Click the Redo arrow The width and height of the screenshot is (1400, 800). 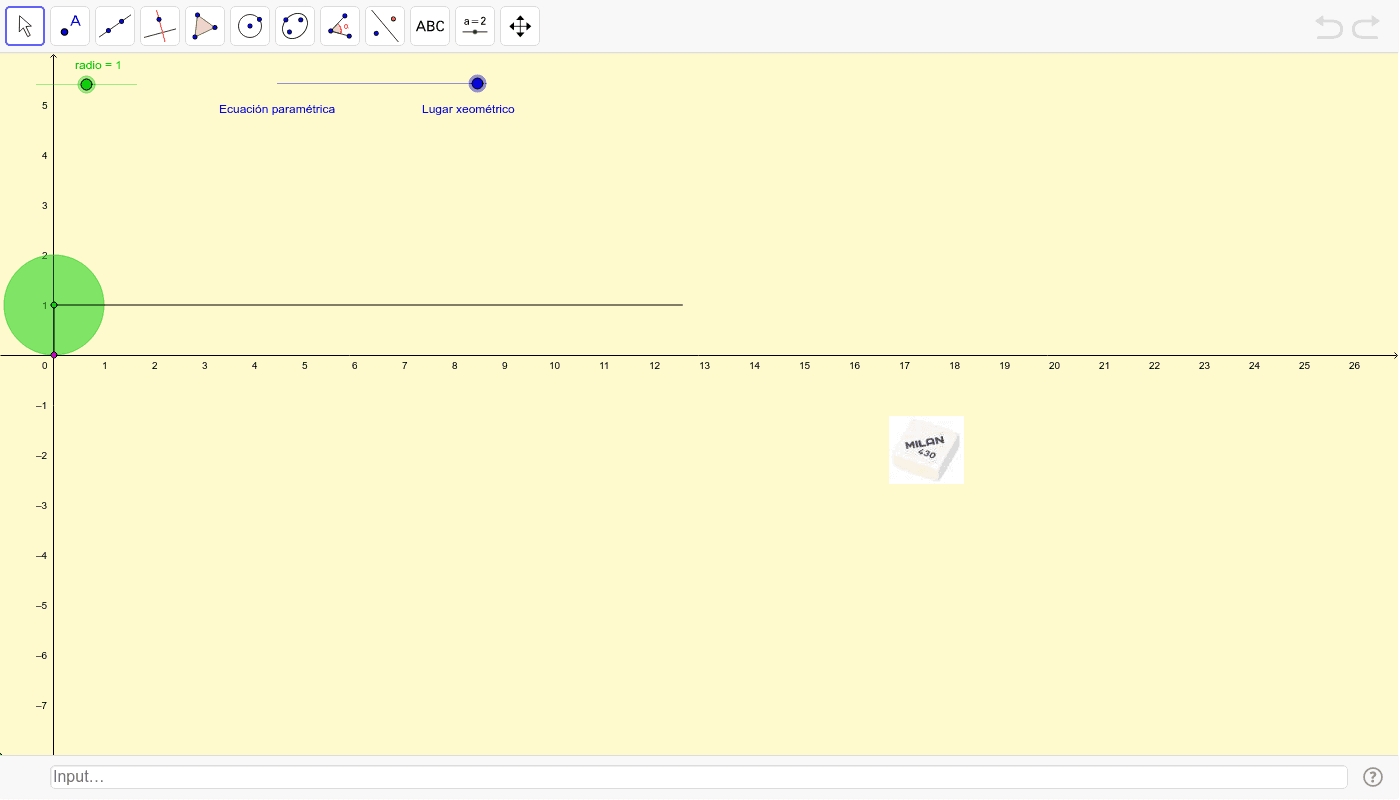(x=1366, y=27)
